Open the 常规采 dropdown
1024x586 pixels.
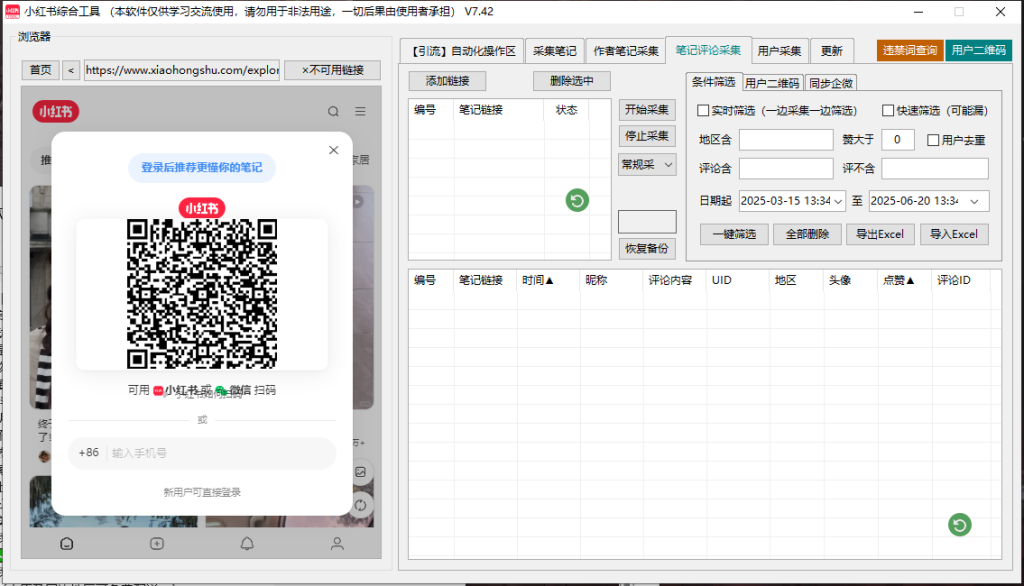647,164
